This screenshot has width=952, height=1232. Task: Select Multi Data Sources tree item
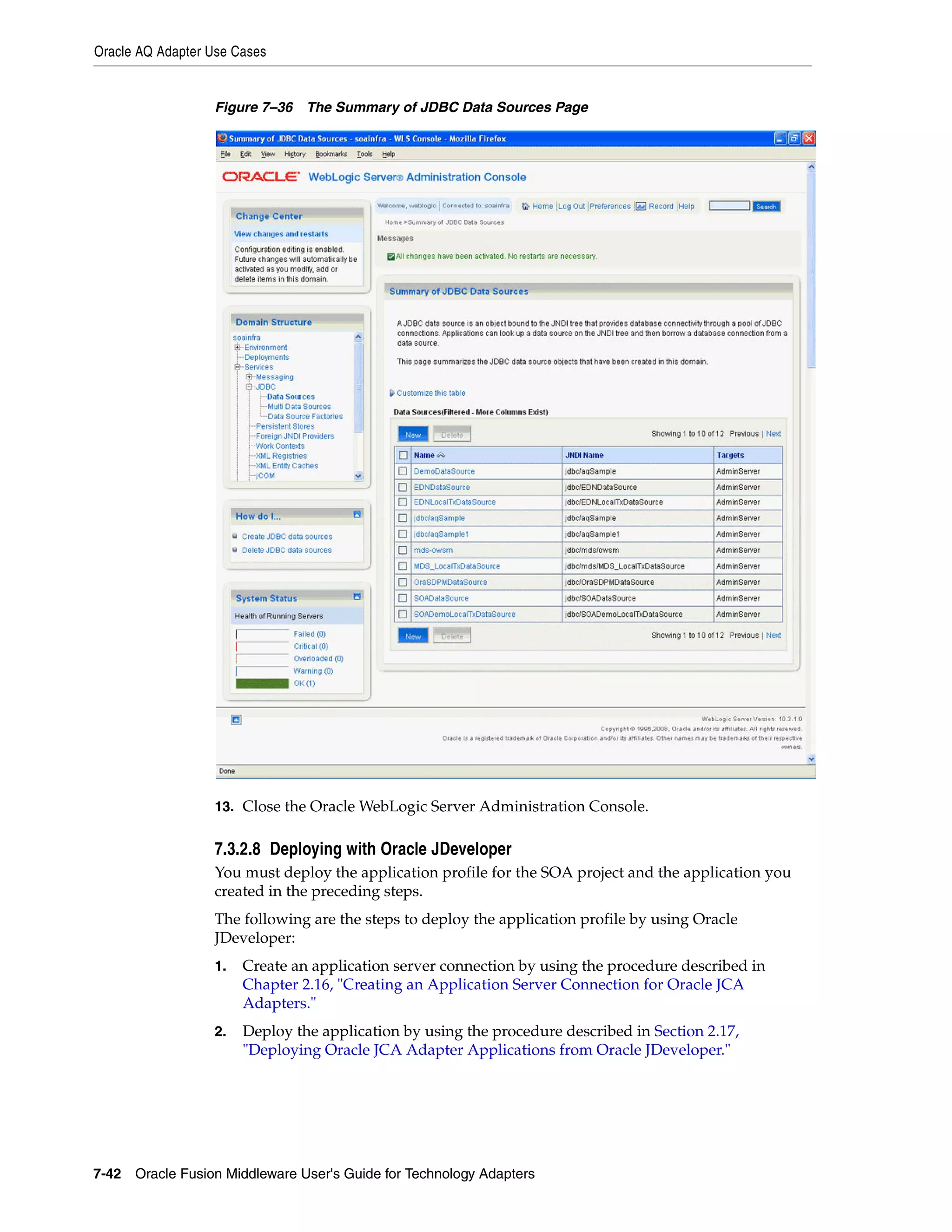pos(299,407)
